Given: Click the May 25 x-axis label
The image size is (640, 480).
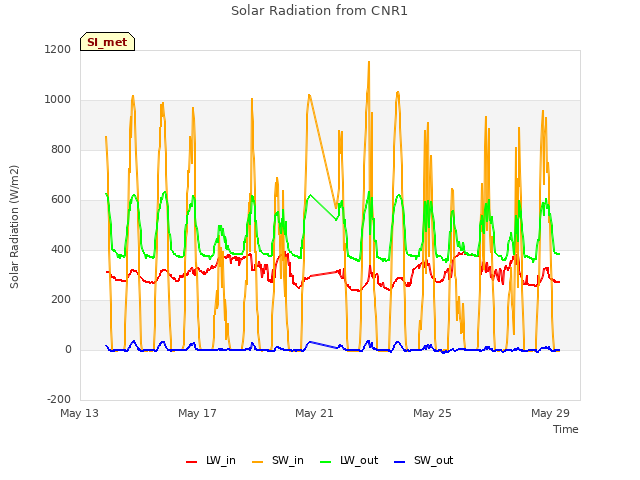Looking at the screenshot, I should click(x=432, y=413).
